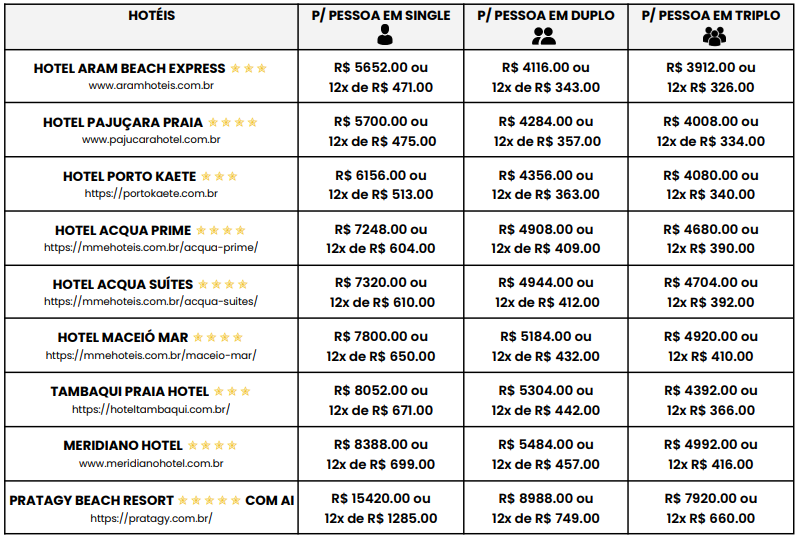
Task: Open the www.aramhoteis.com.br link
Action: coord(151,87)
